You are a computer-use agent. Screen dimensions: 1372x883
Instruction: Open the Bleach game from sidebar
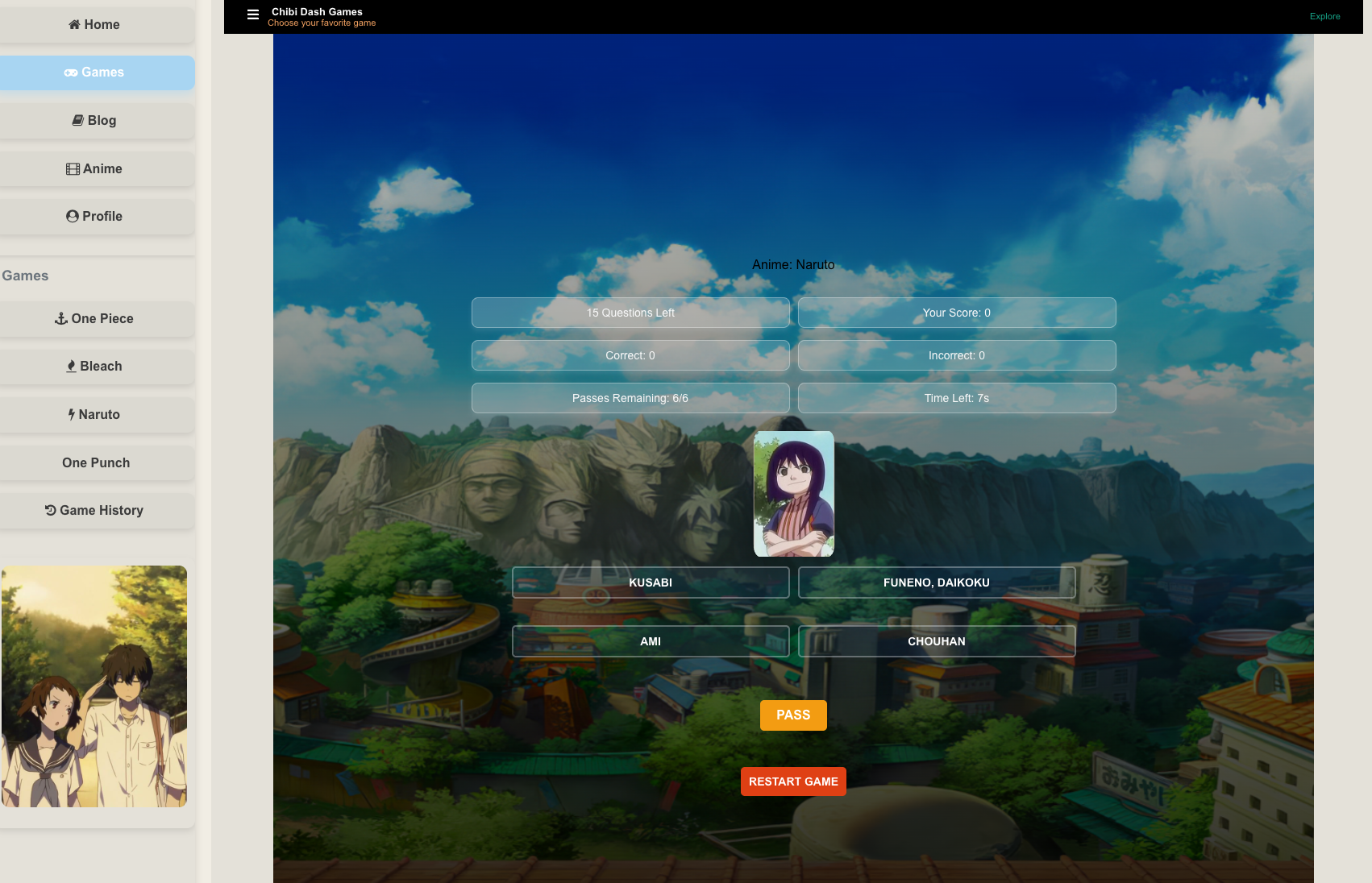tap(95, 367)
